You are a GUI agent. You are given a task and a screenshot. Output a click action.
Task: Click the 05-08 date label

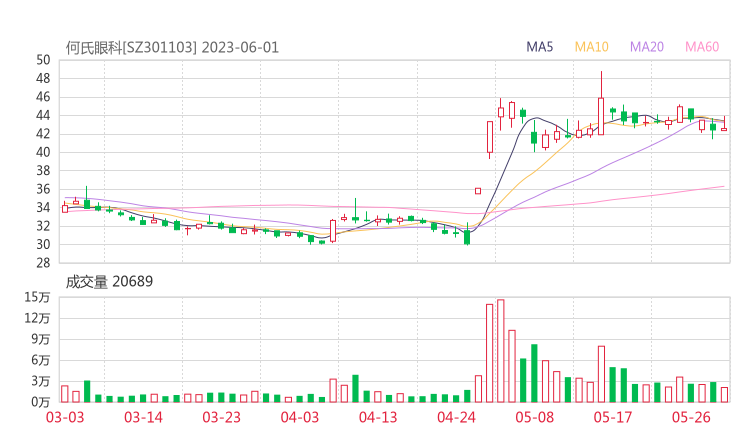534,417
